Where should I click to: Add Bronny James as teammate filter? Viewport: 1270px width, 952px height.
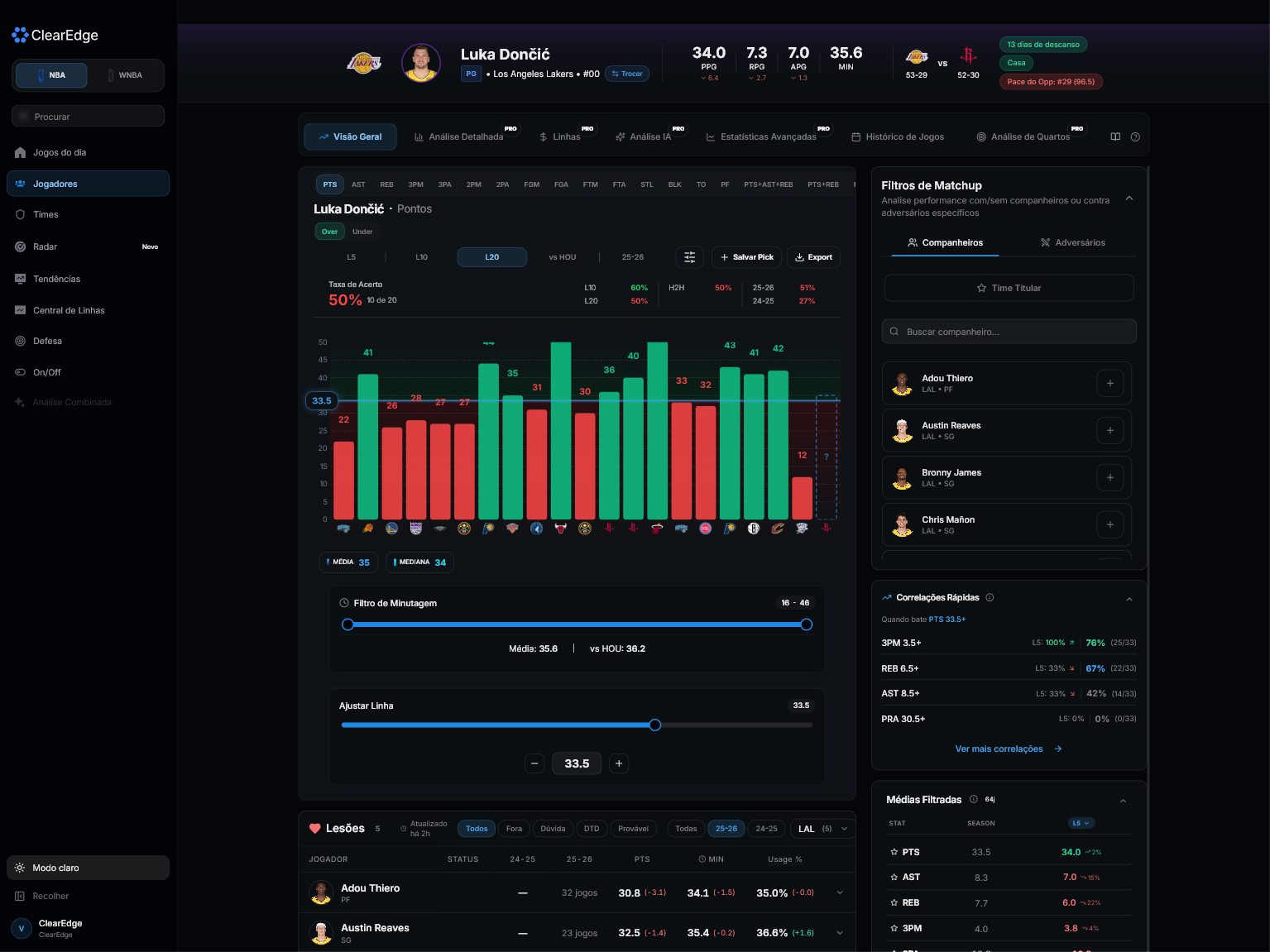click(x=1110, y=477)
